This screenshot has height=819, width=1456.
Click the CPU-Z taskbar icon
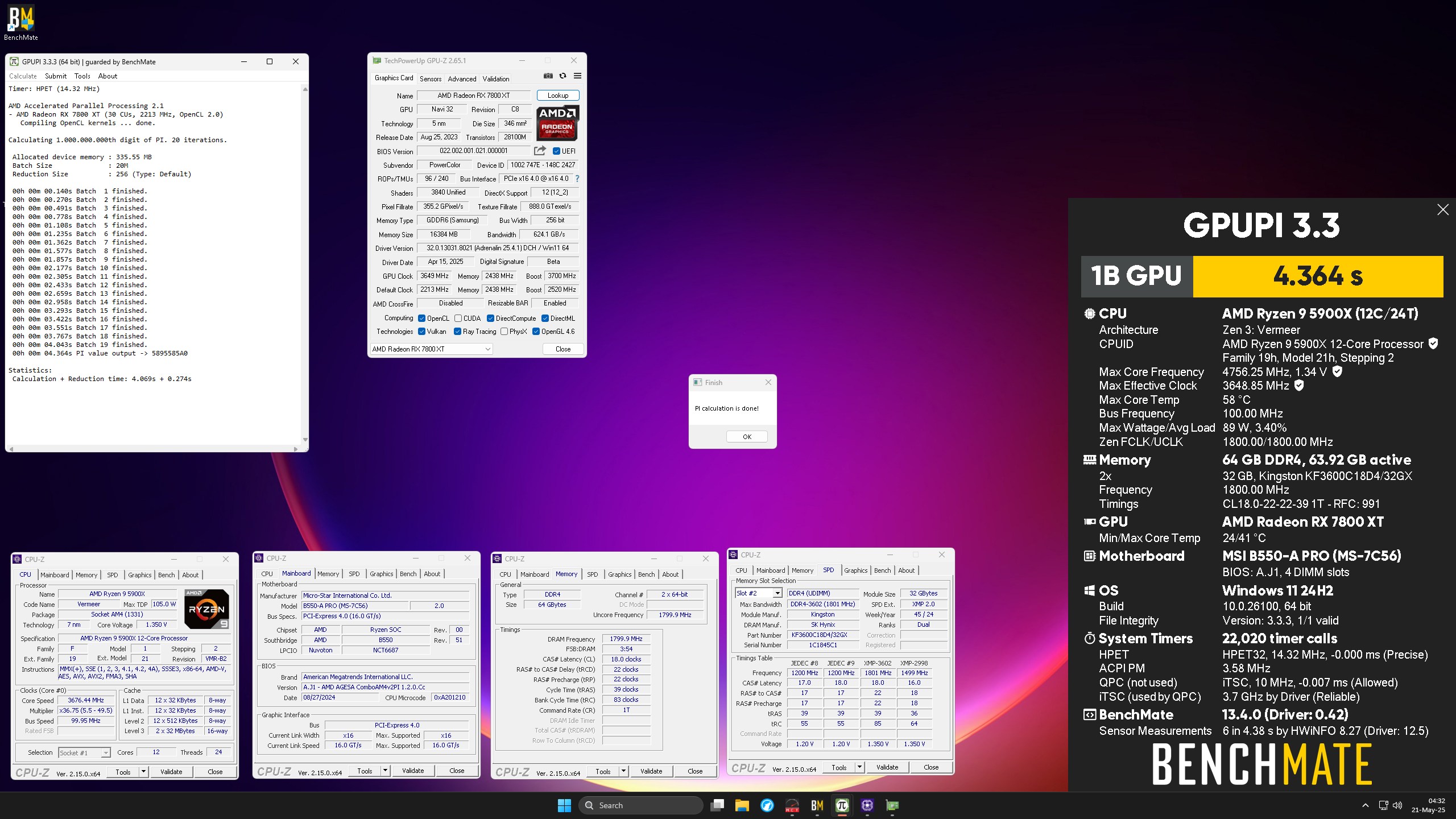(x=867, y=805)
